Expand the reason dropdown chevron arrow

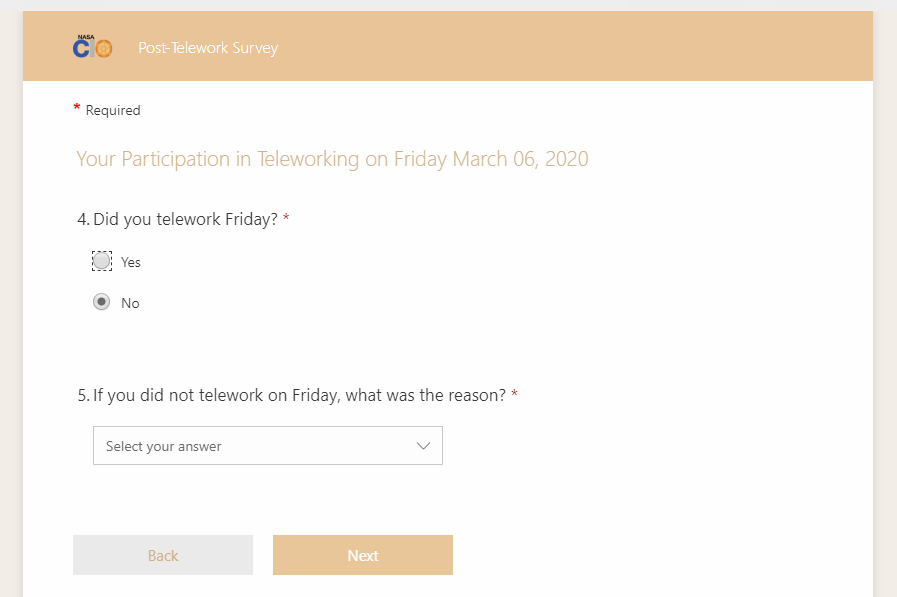[x=423, y=446]
